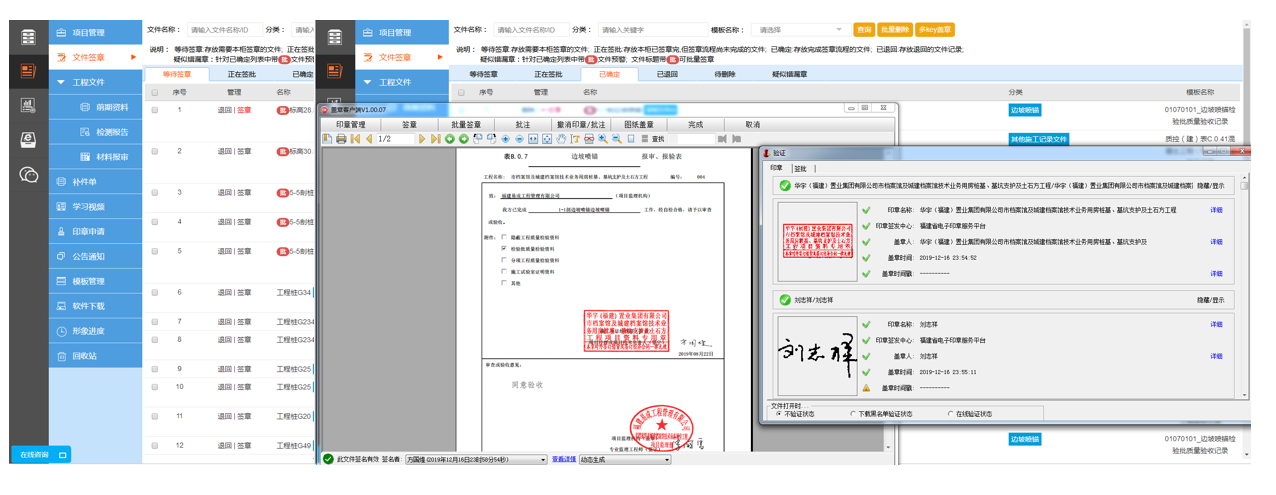Screen dimensions: 1276x495
Task: Click the single page layout icon in the viewer
Action: point(631,139)
